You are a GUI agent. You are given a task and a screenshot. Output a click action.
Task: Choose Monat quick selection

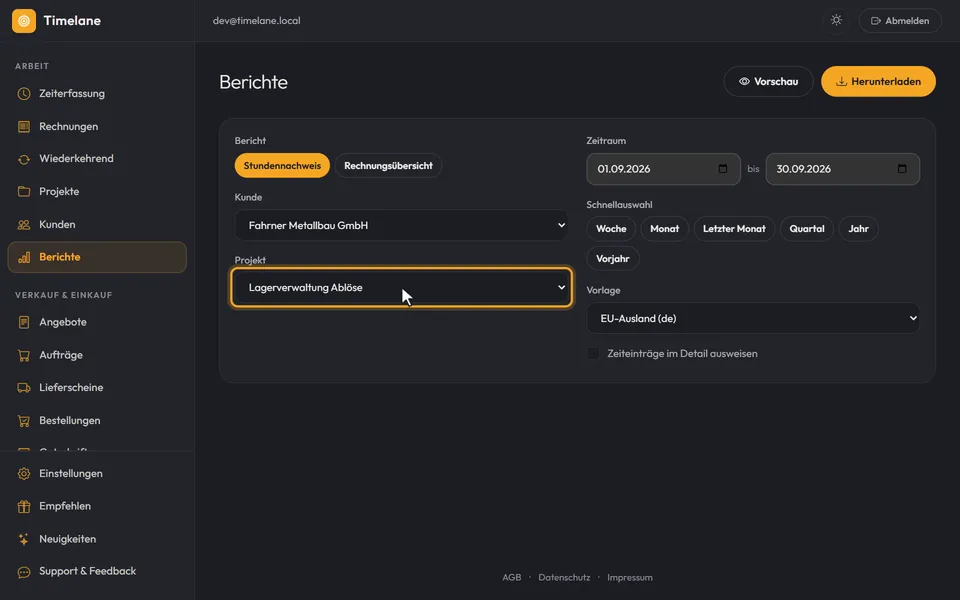point(664,229)
